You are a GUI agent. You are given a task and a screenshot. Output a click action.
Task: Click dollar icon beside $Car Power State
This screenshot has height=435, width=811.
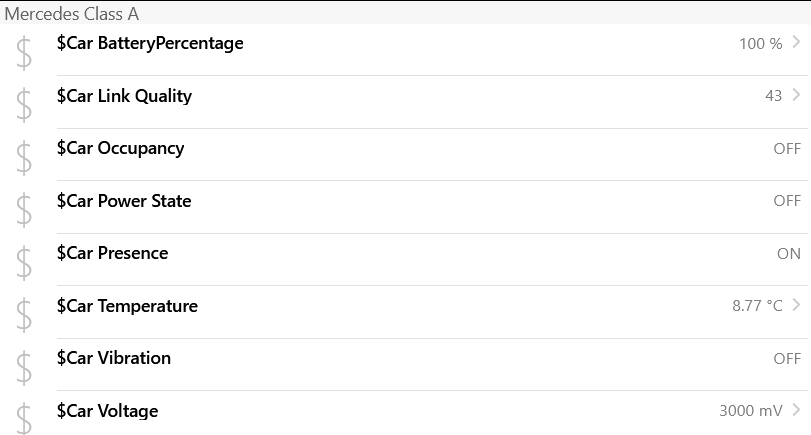[x=24, y=210]
